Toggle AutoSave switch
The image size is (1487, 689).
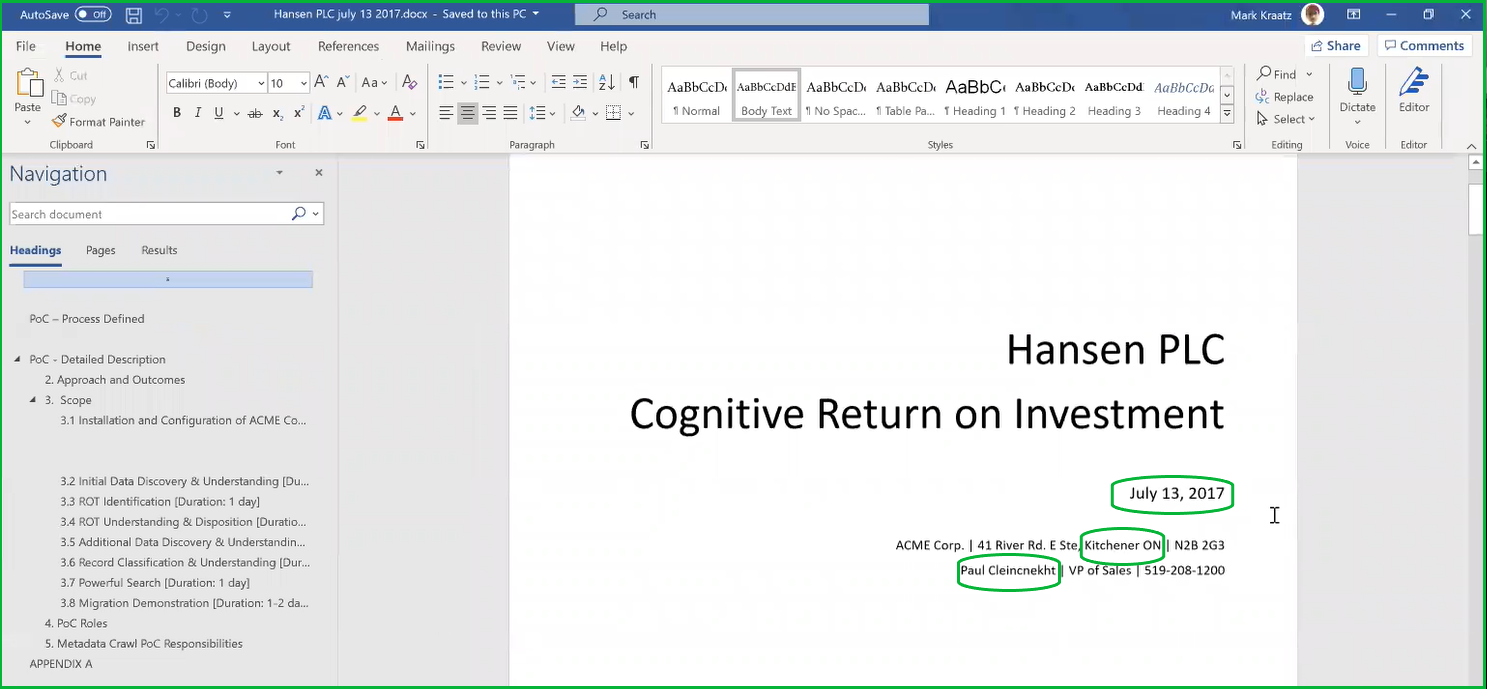click(x=93, y=15)
